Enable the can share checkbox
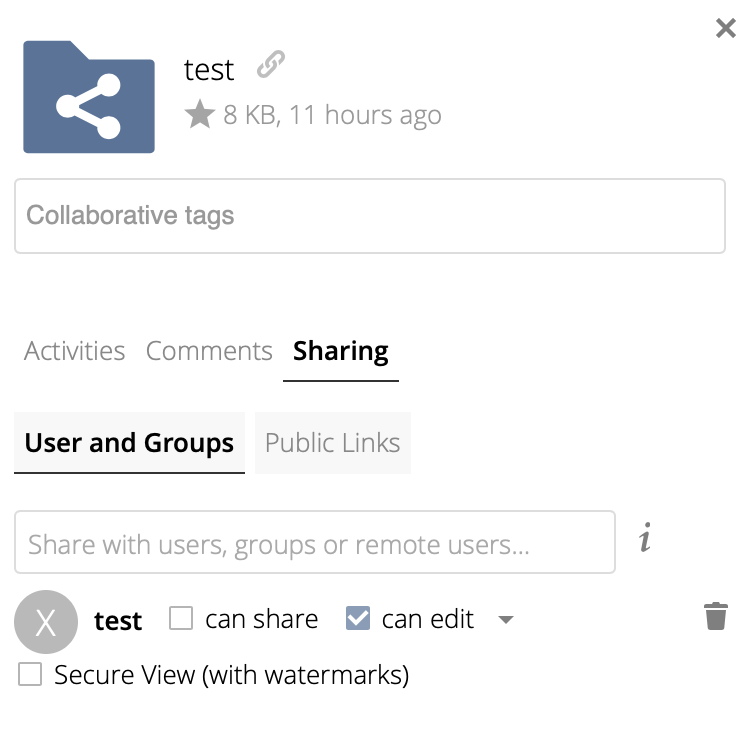This screenshot has width=742, height=750. pyautogui.click(x=181, y=619)
